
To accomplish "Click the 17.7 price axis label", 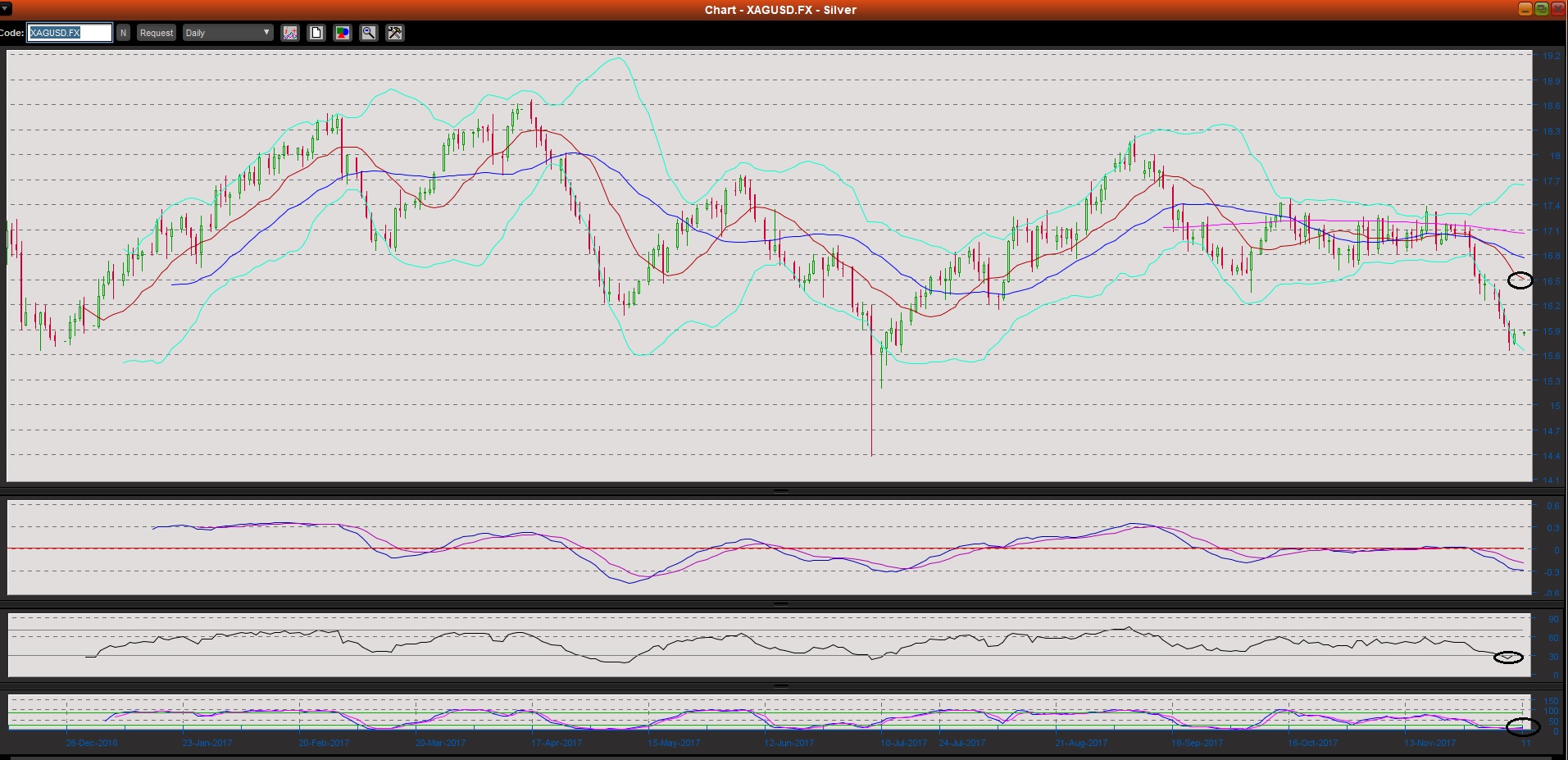I will click(x=1552, y=181).
